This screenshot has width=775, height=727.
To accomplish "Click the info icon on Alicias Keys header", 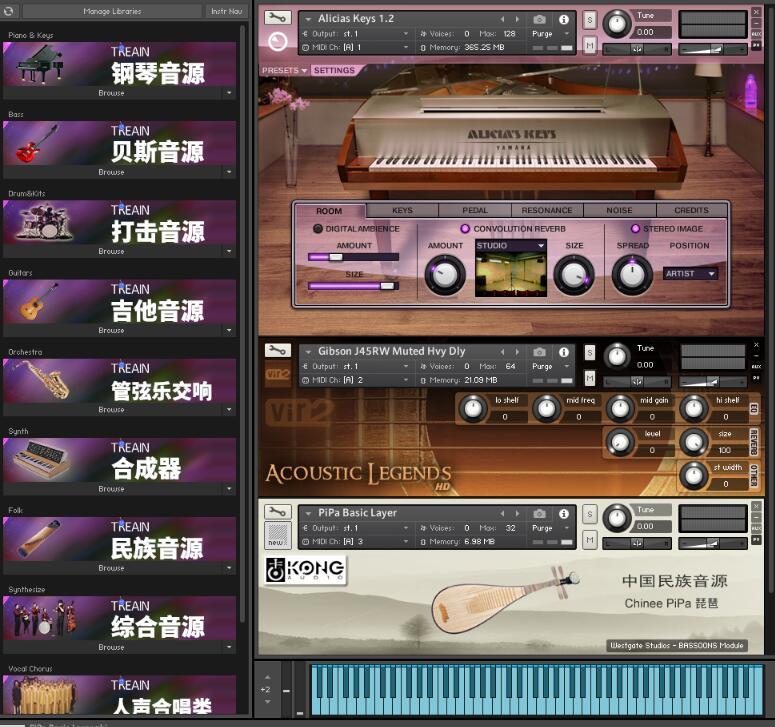I will click(564, 19).
